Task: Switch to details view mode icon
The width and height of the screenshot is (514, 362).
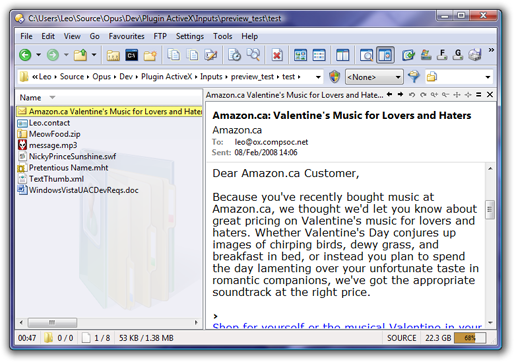Action: click(x=319, y=55)
